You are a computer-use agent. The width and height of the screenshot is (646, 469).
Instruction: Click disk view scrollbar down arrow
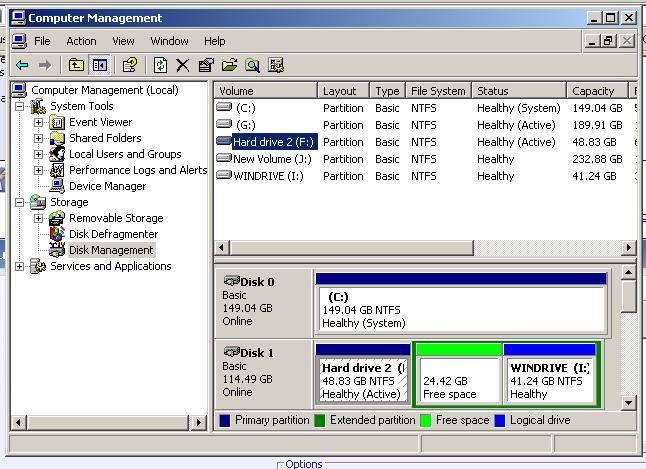coord(628,403)
